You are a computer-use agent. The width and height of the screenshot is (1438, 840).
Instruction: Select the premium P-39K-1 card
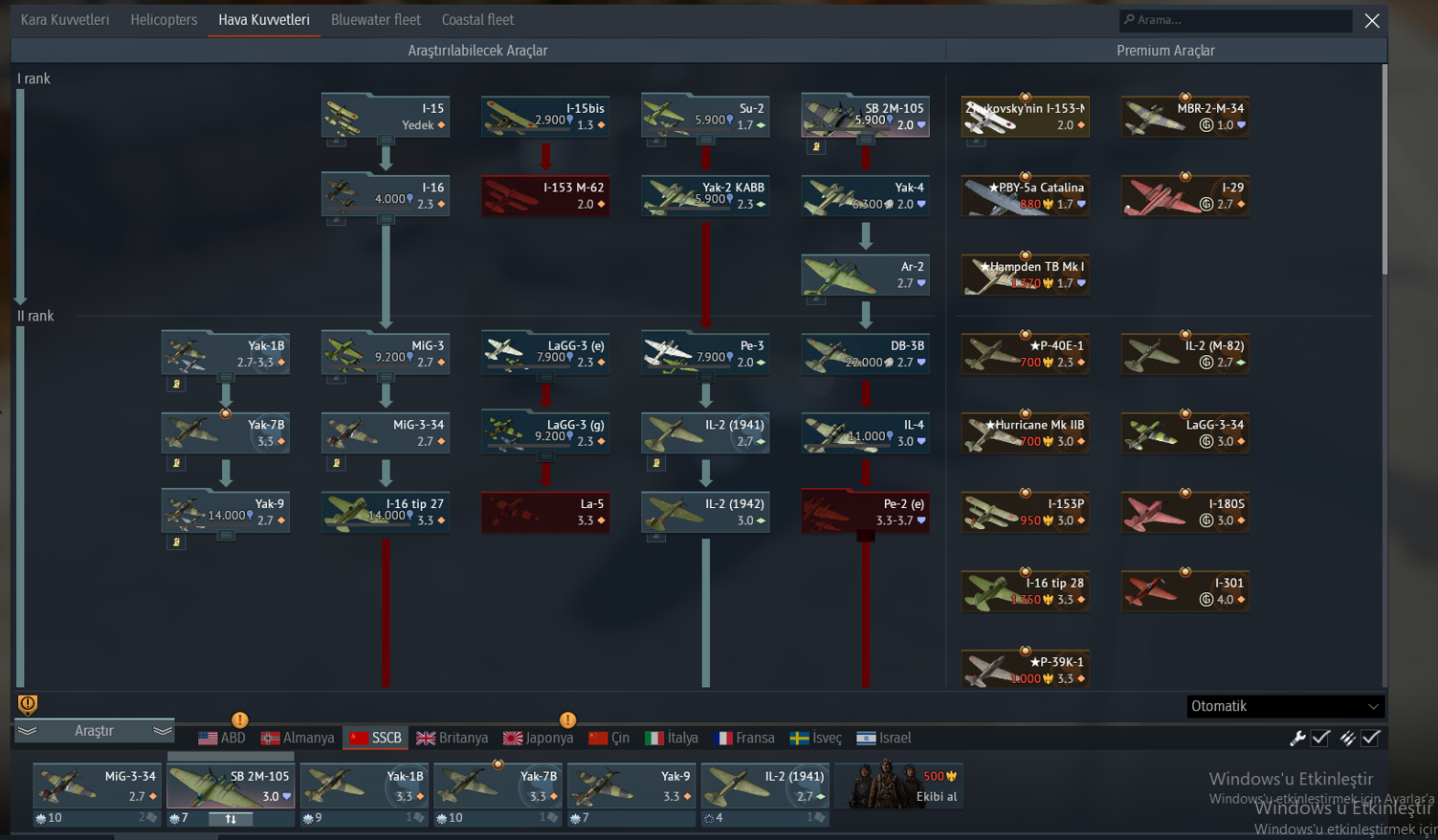pyautogui.click(x=1026, y=670)
